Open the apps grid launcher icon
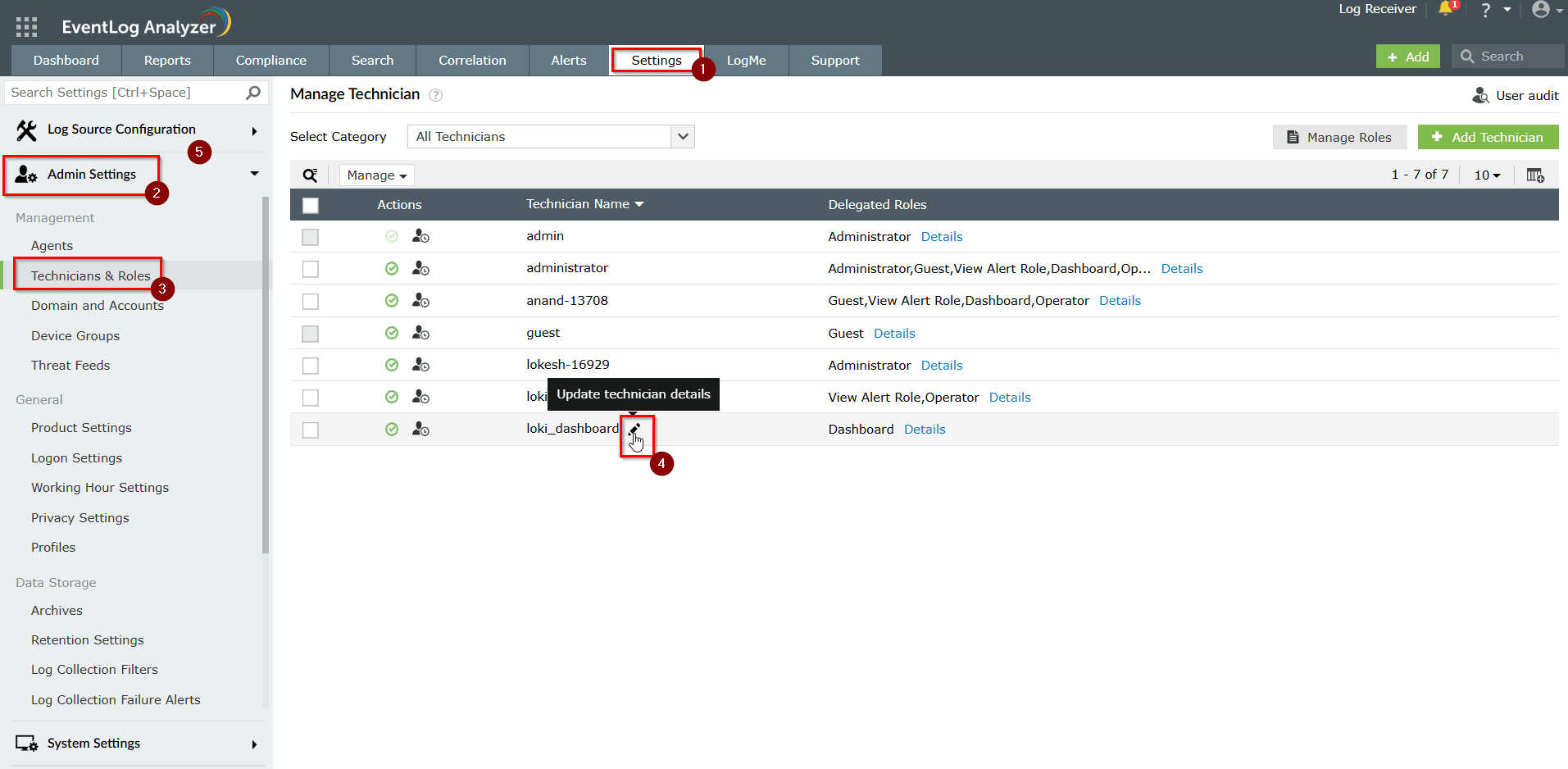Screen dimensions: 1568x769 tap(26, 27)
